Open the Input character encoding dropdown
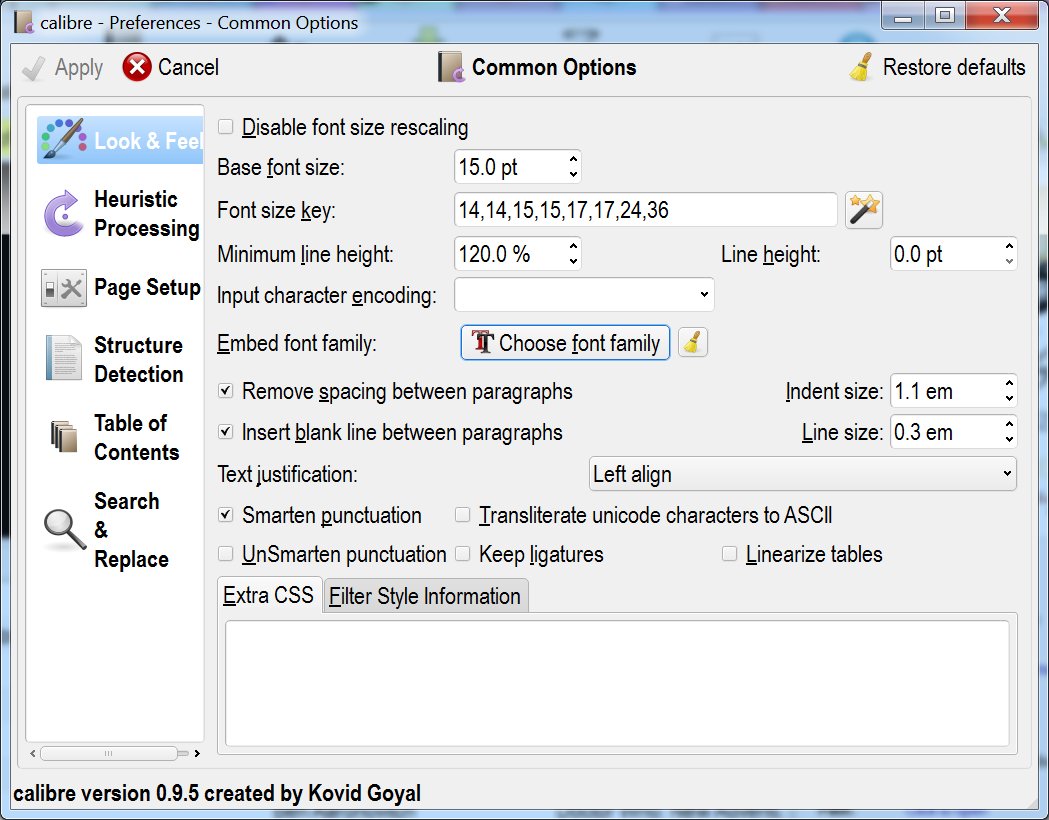The image size is (1049, 820). (584, 294)
